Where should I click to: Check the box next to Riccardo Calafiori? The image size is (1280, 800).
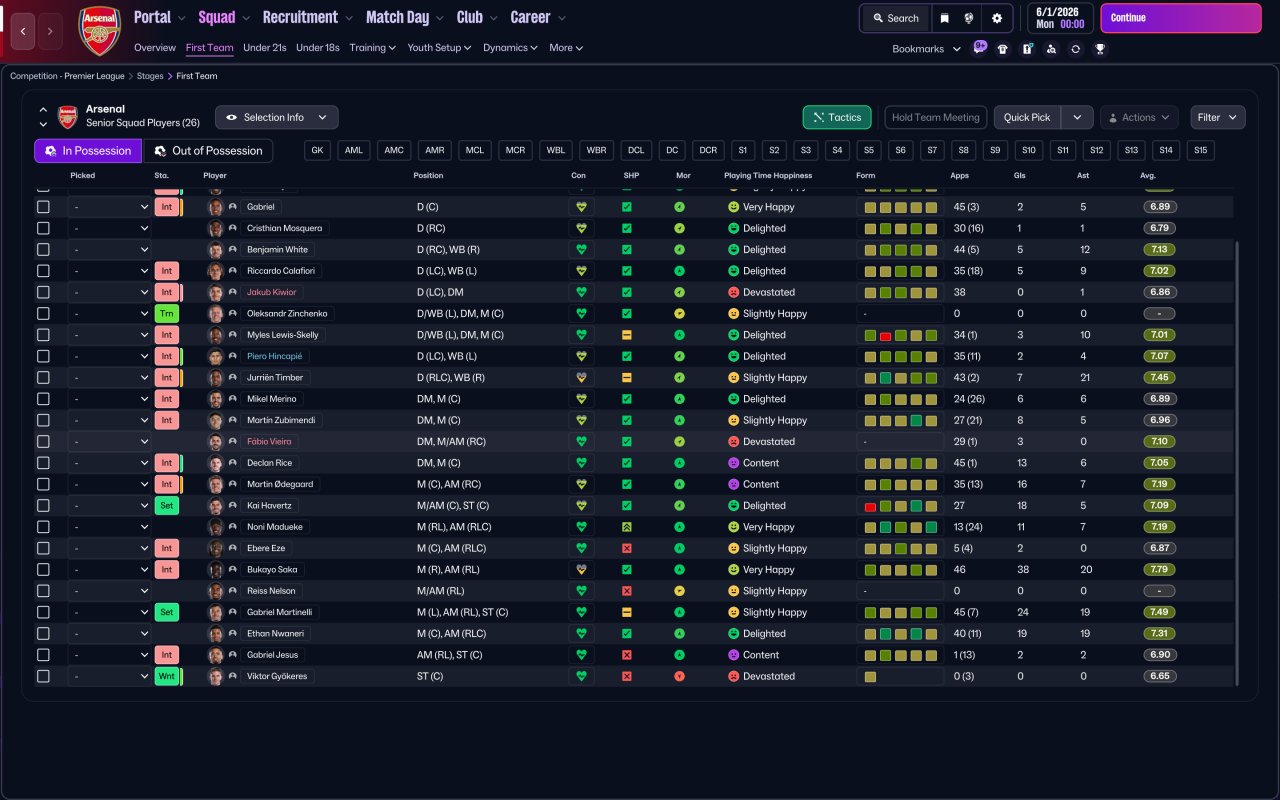(43, 271)
